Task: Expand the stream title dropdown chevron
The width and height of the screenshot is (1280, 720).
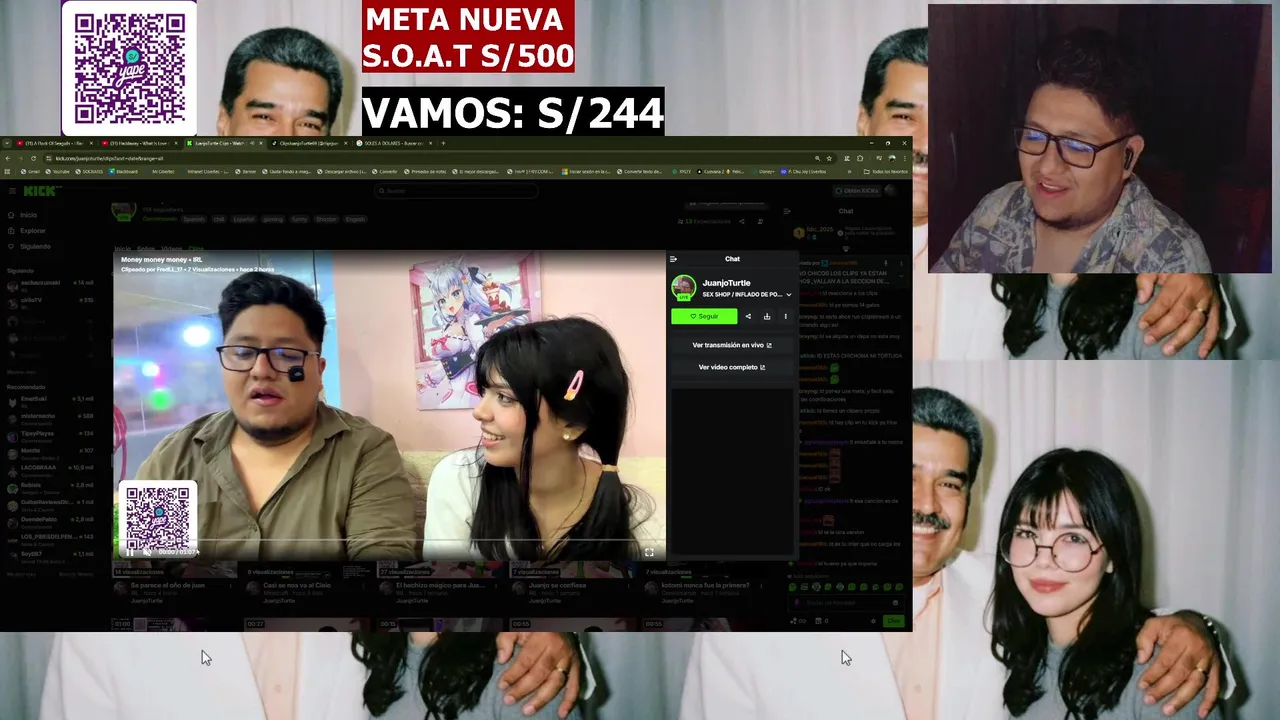Action: [x=788, y=295]
